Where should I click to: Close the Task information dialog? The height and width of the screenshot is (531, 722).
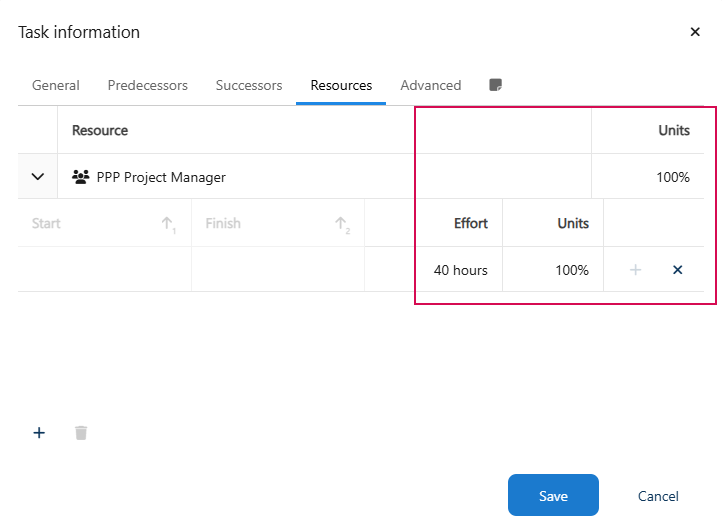695,32
